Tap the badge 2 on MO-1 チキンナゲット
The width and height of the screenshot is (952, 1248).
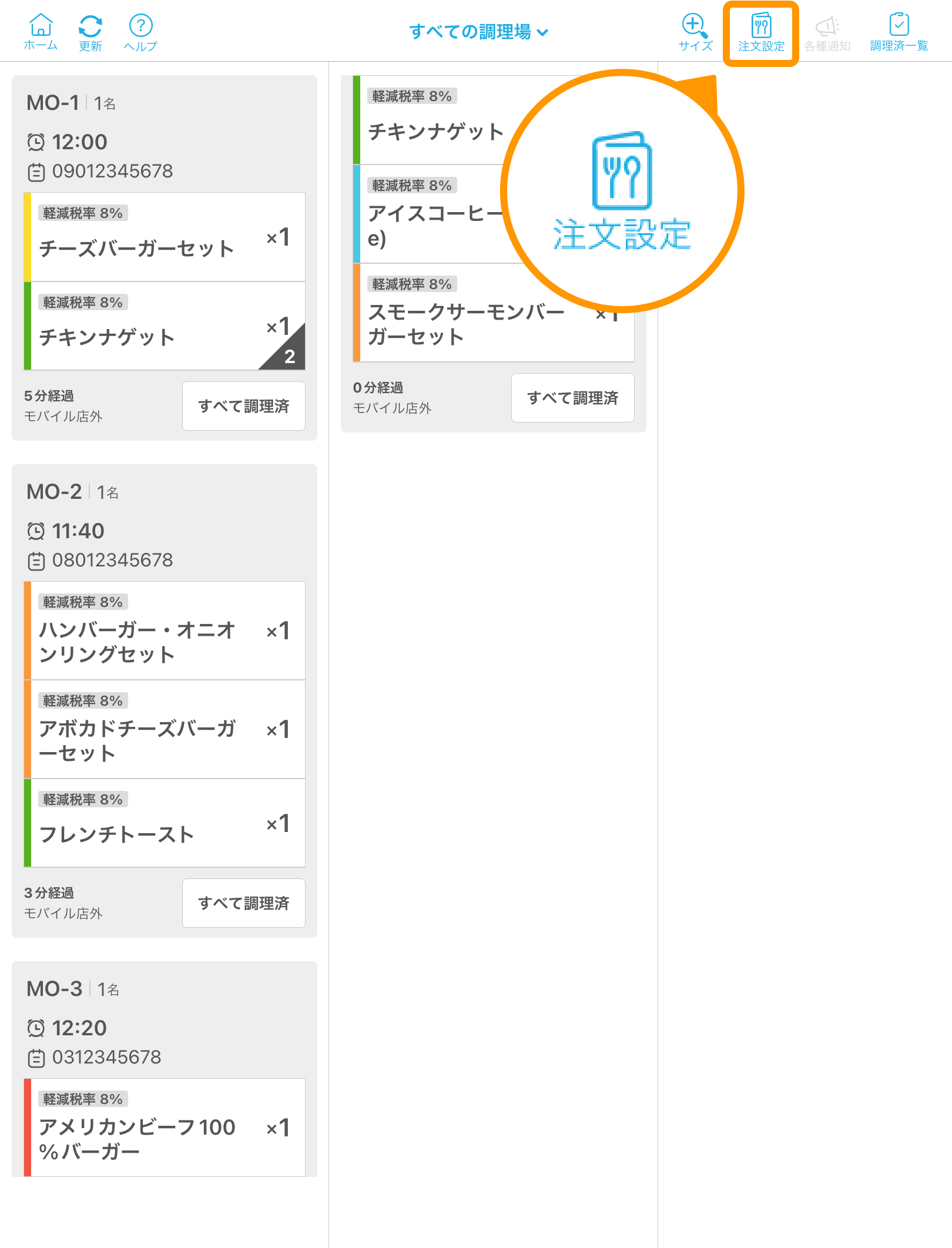click(289, 355)
